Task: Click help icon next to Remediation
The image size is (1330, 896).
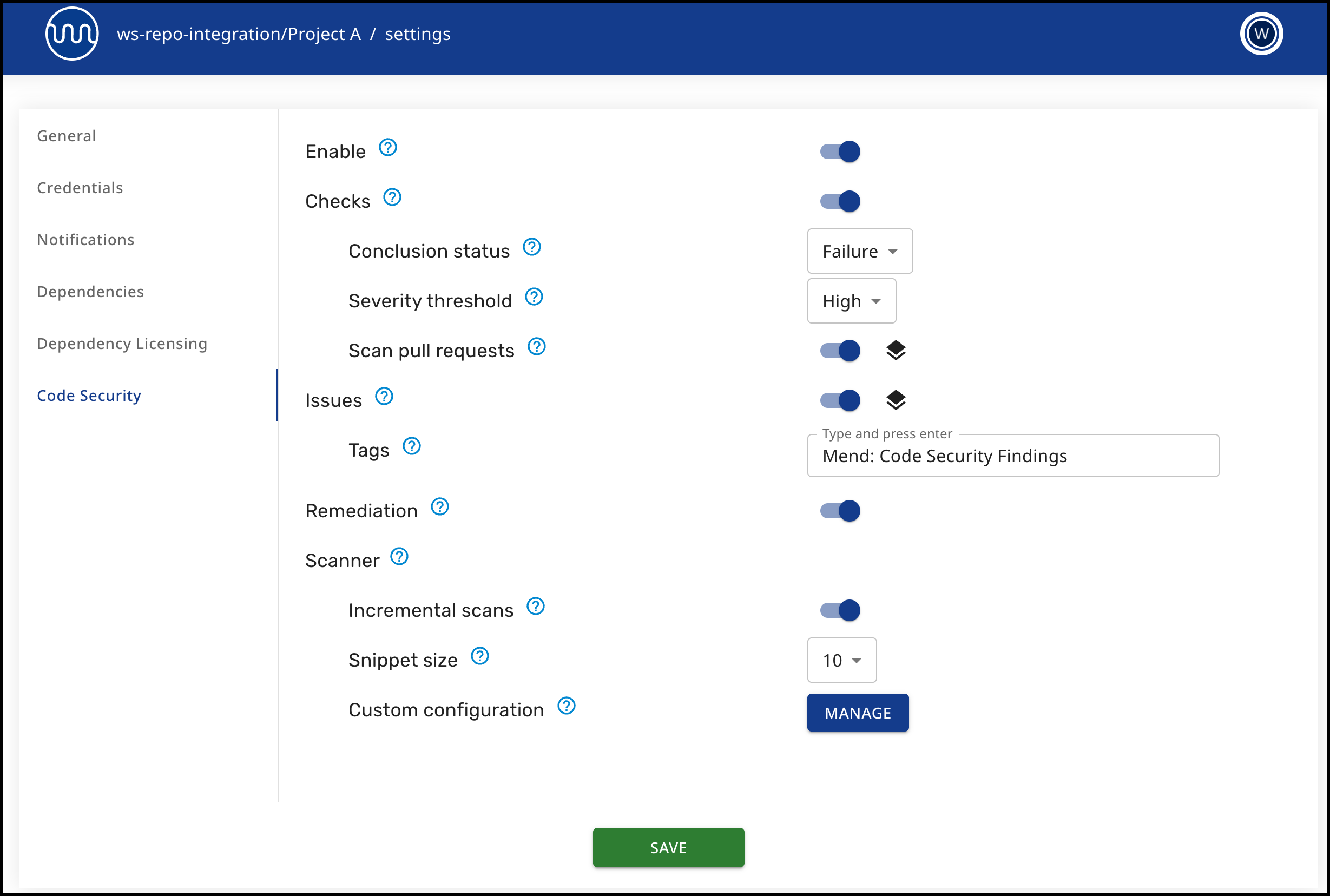Action: point(439,507)
